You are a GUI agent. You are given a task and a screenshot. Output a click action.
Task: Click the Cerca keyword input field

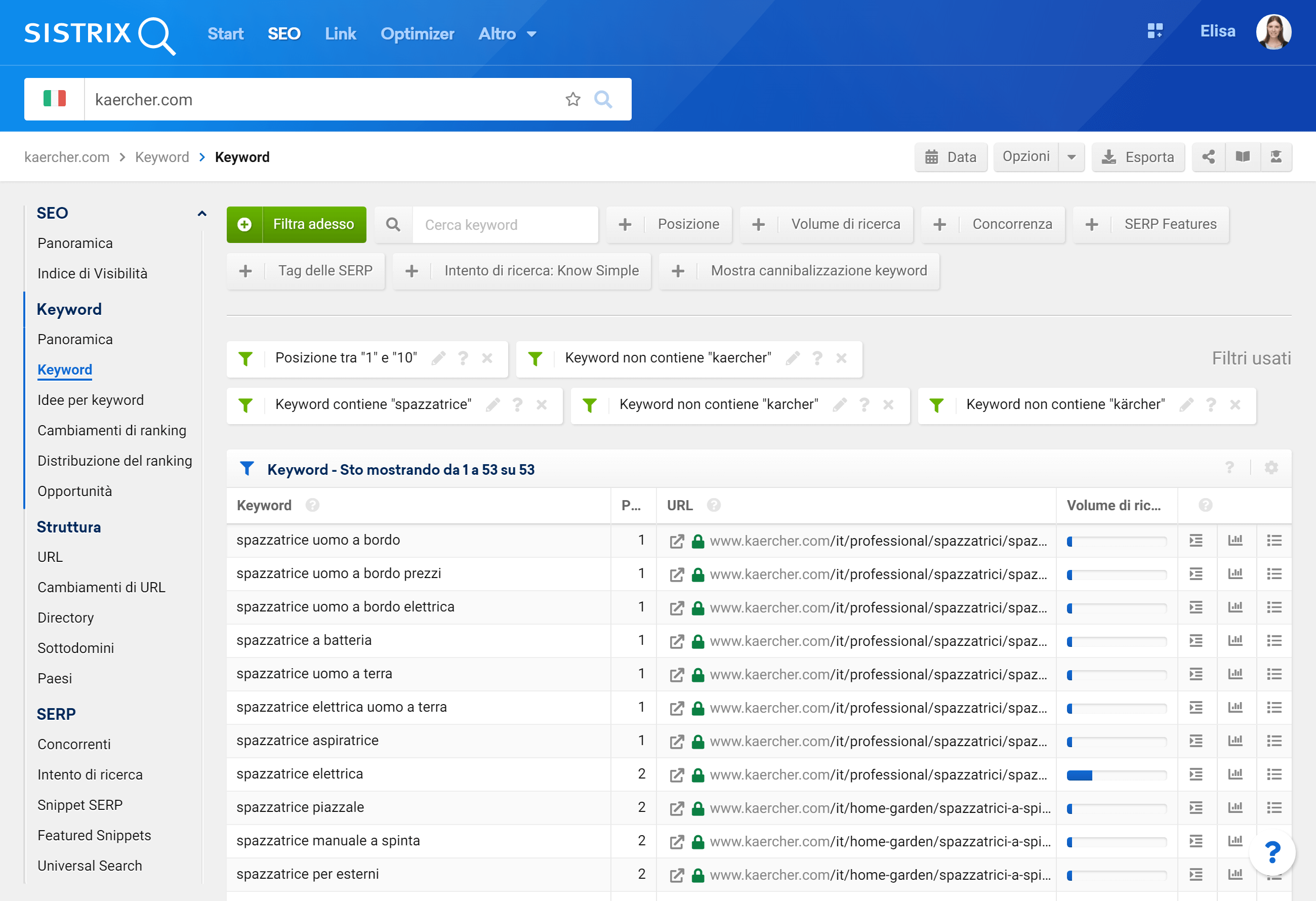(x=505, y=225)
